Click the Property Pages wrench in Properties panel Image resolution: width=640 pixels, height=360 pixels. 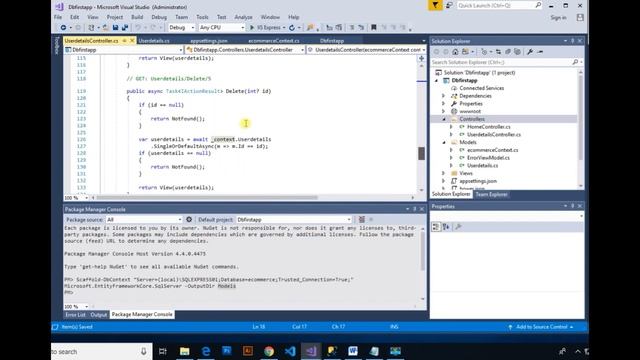[458, 227]
